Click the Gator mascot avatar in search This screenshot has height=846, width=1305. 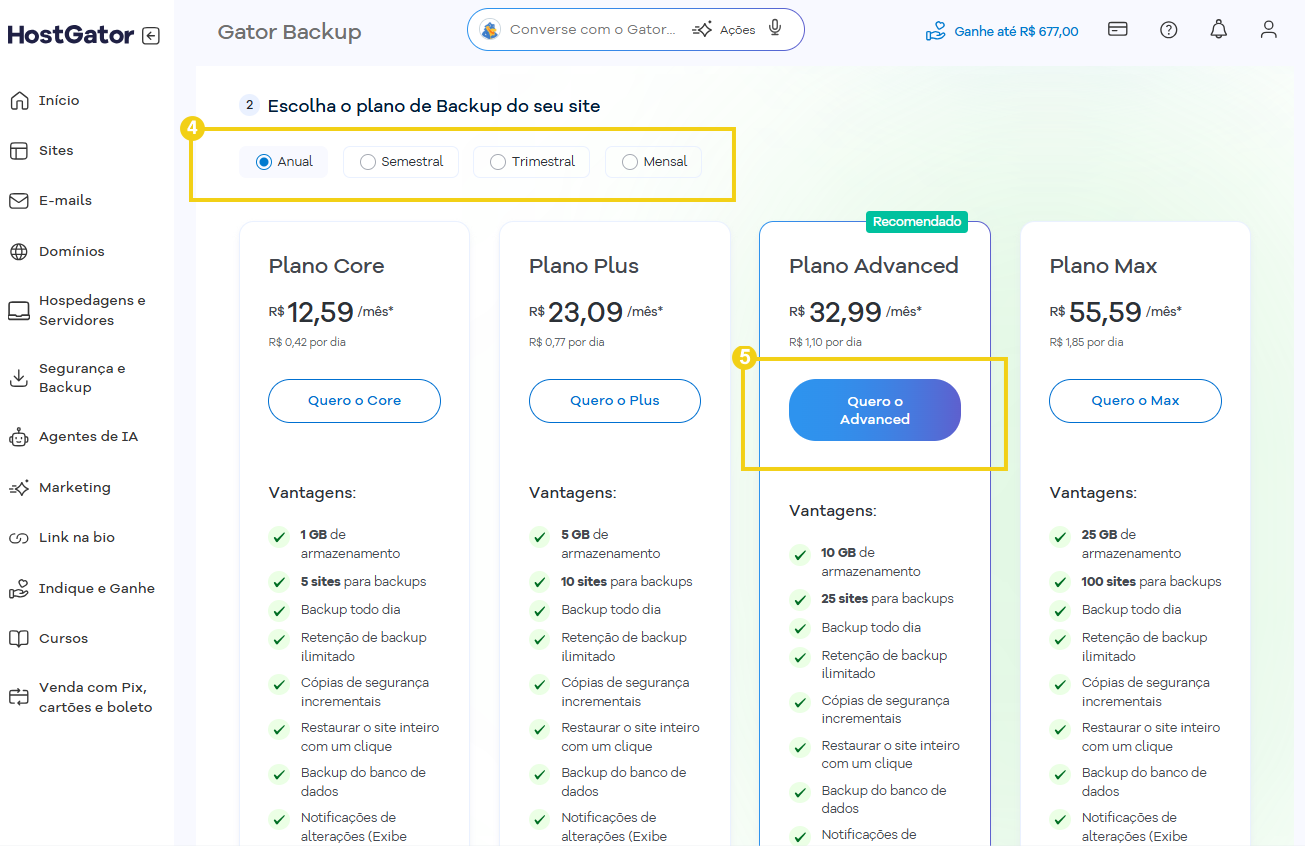[489, 30]
